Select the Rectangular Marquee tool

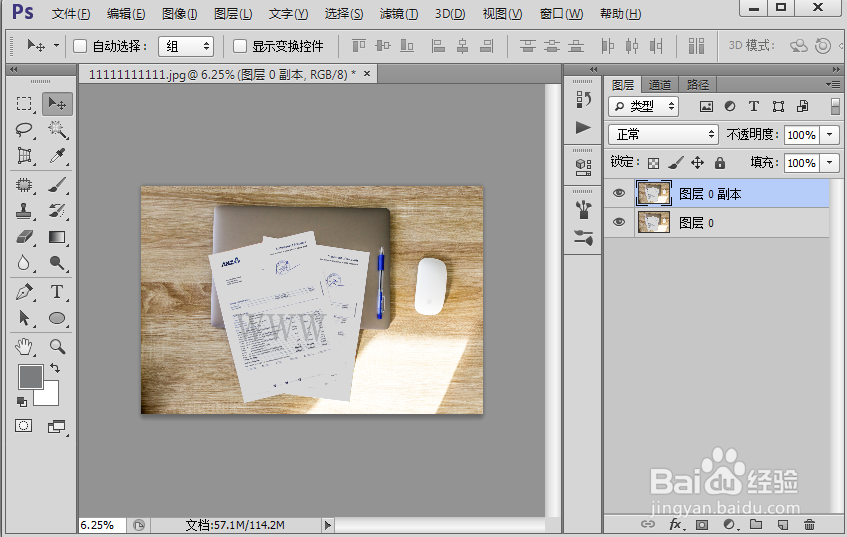click(x=24, y=103)
